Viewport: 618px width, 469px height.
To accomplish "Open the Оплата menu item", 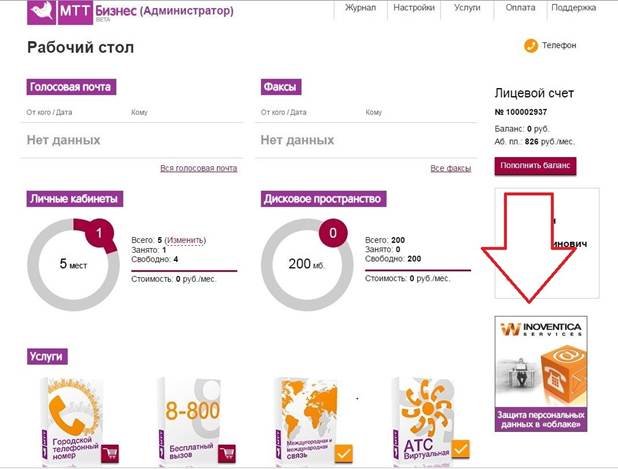I will click(x=518, y=8).
